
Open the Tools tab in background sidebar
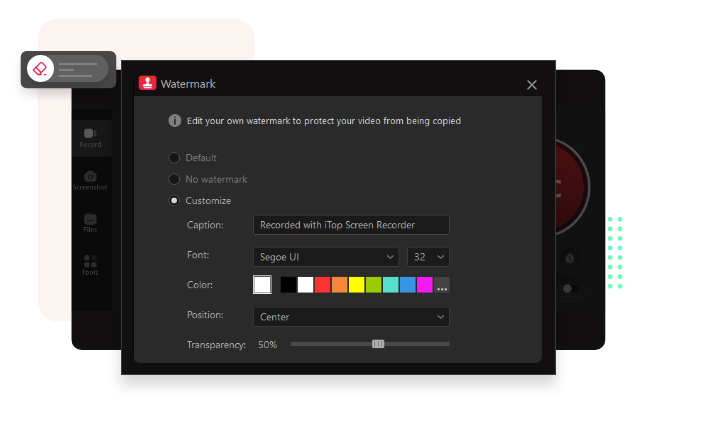pos(90,265)
